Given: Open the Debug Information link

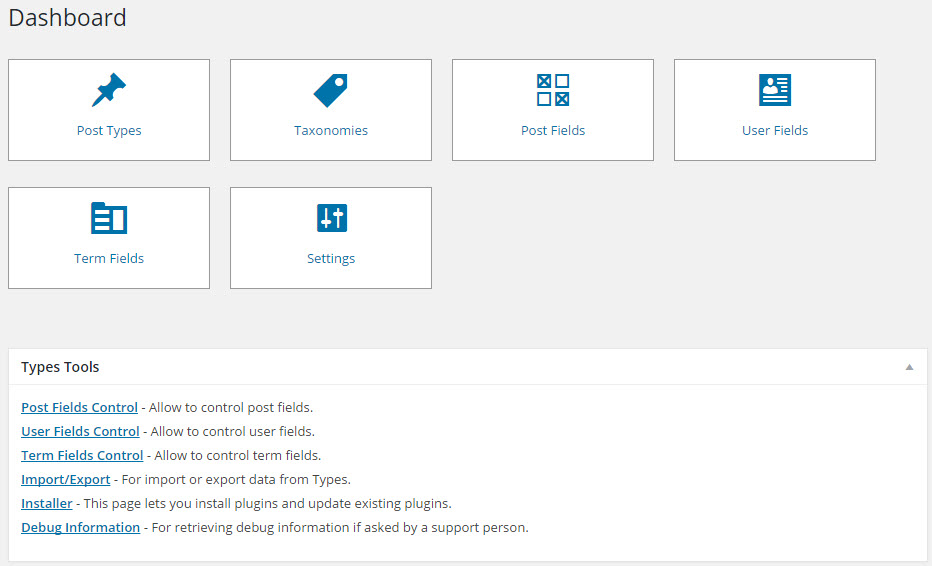Looking at the screenshot, I should (80, 527).
